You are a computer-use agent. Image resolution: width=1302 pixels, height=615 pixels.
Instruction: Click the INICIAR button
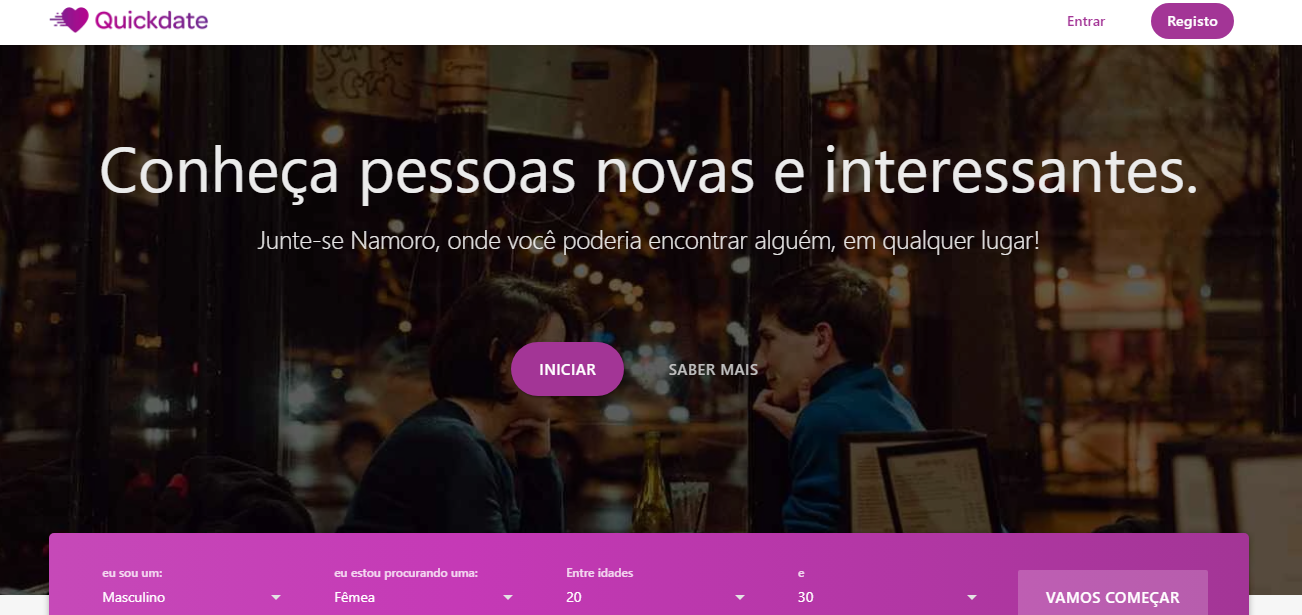coord(567,370)
